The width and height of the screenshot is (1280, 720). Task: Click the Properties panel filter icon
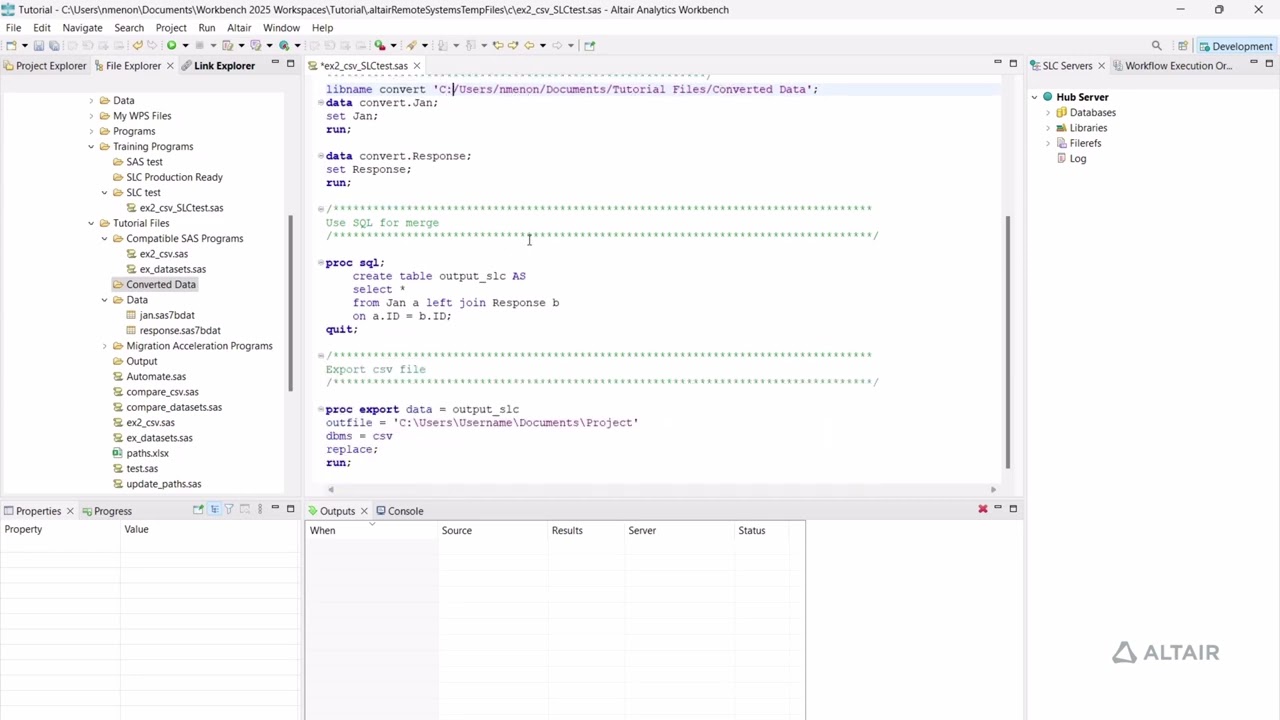point(229,510)
